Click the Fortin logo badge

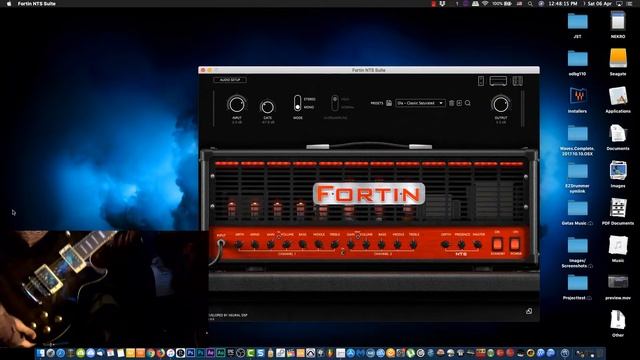[x=369, y=194]
